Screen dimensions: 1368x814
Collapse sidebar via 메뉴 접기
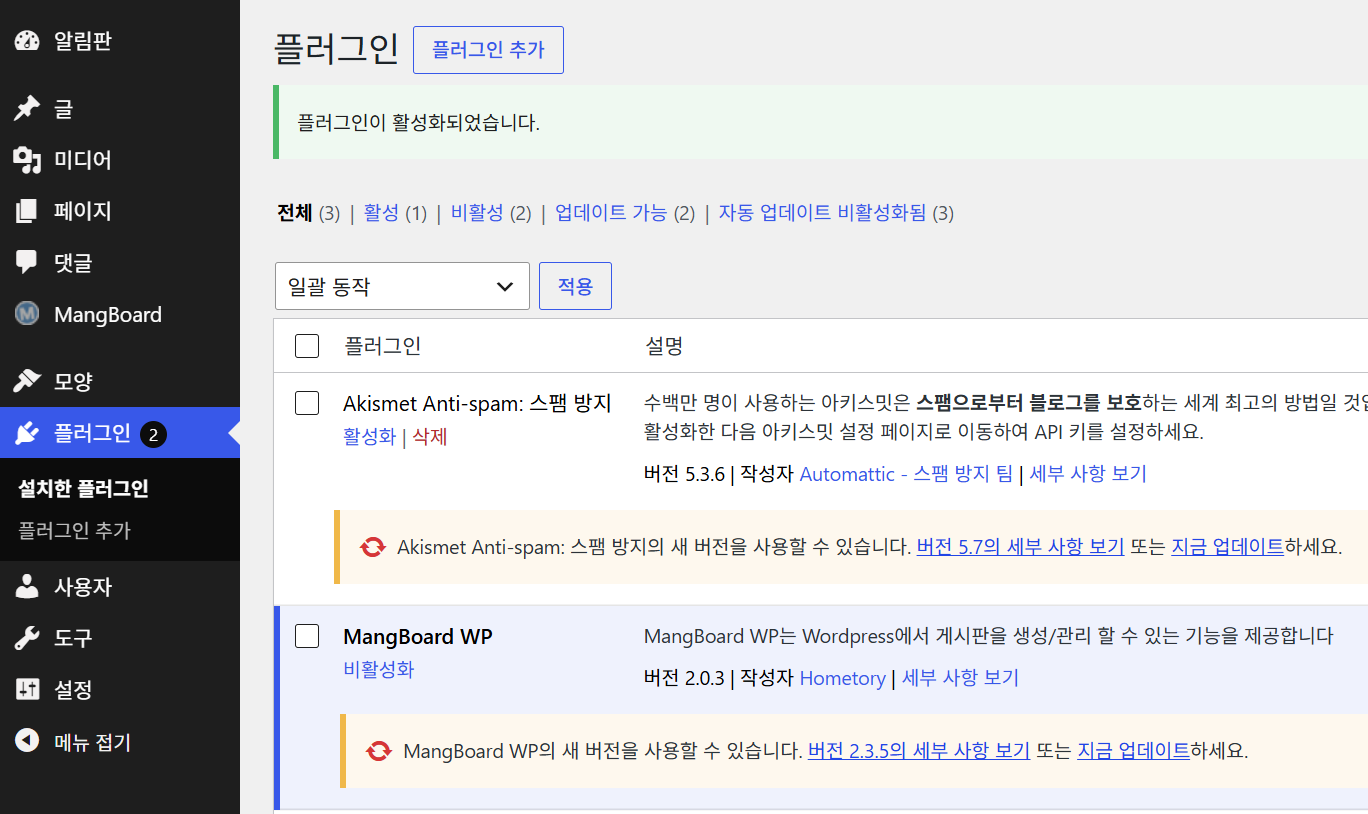[120, 741]
